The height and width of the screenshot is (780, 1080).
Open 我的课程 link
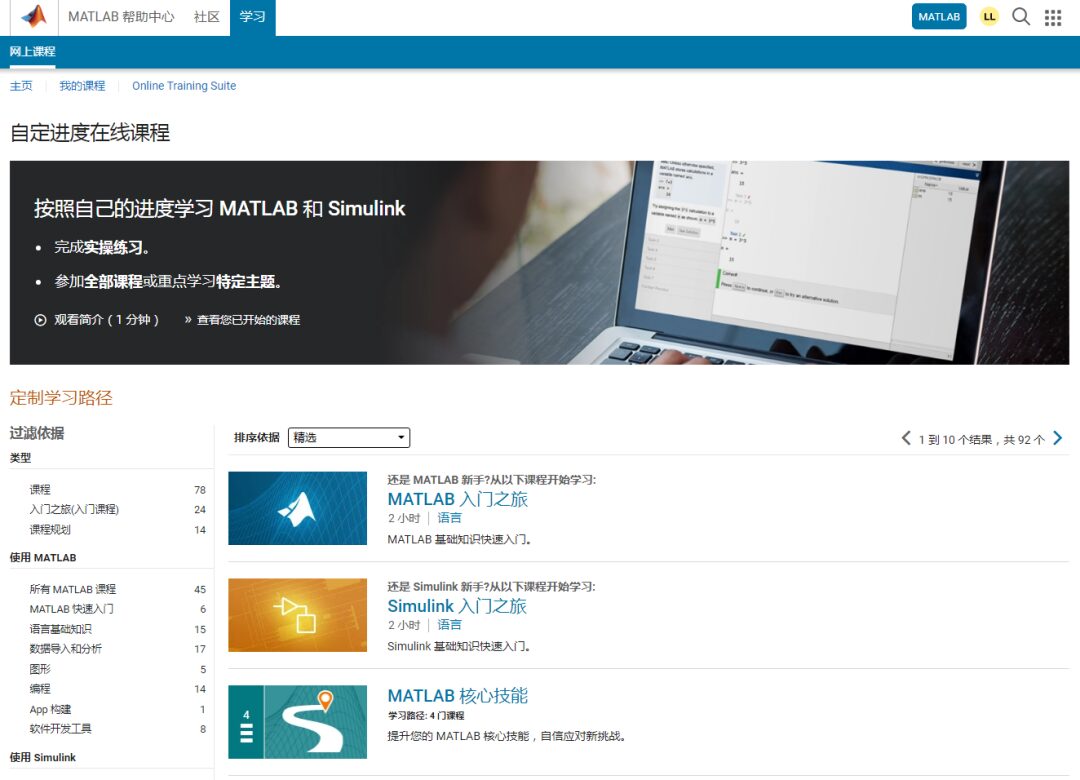coord(82,85)
